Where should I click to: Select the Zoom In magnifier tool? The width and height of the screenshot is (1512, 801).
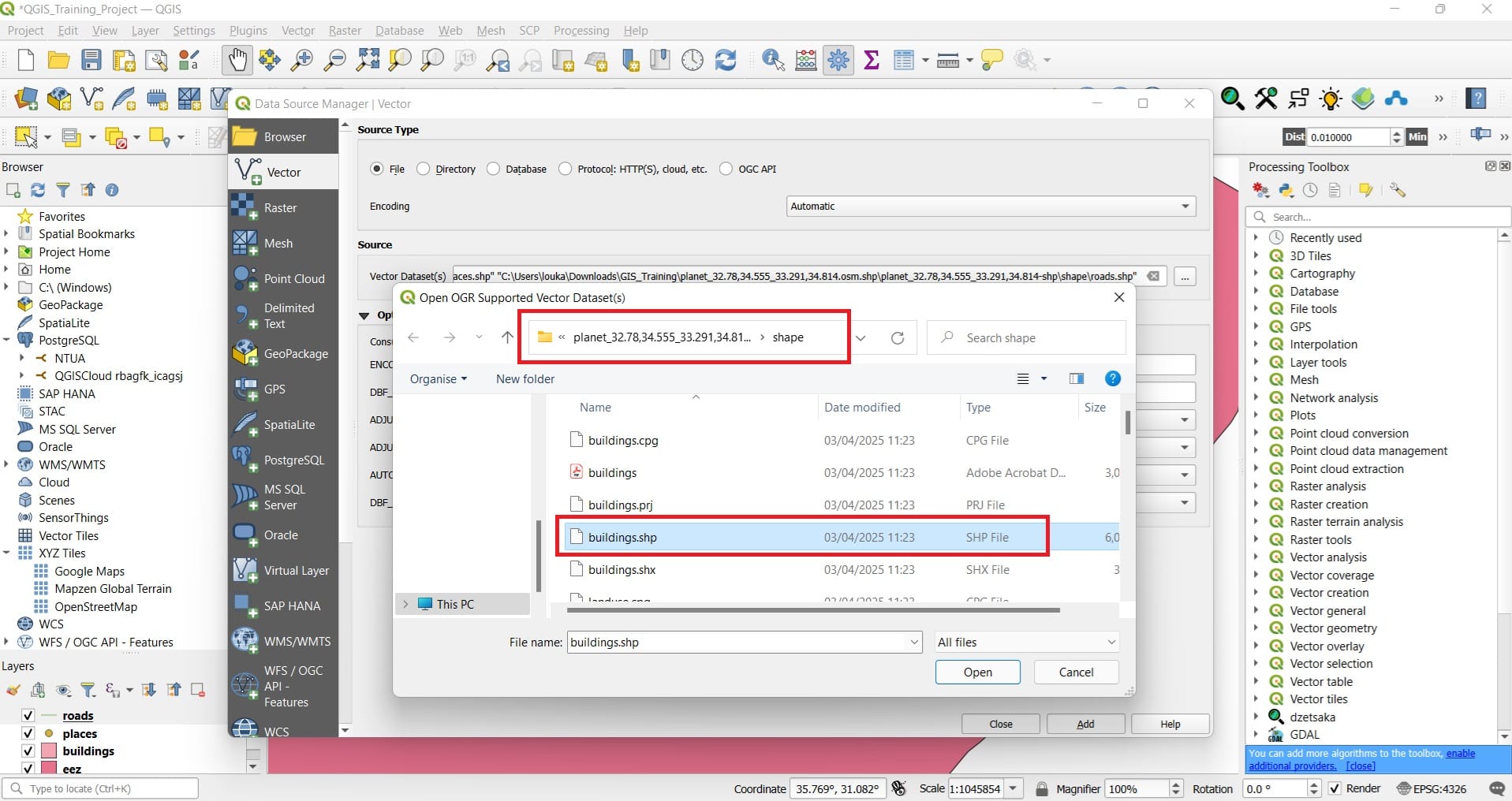[x=302, y=60]
